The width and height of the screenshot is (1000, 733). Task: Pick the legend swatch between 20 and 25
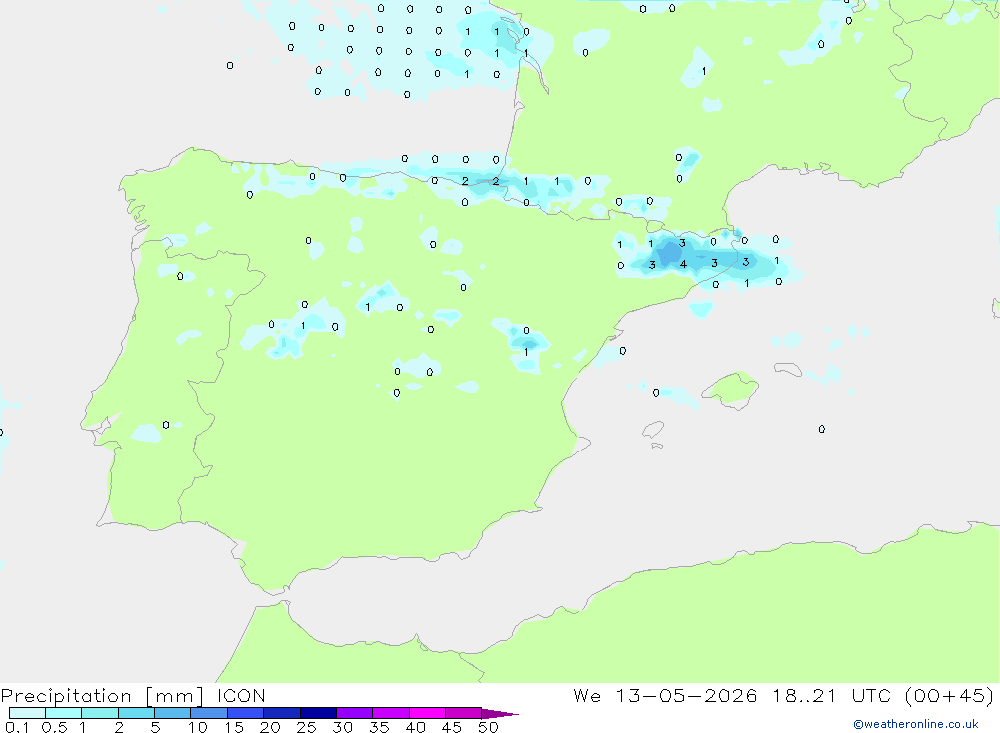coord(282,713)
